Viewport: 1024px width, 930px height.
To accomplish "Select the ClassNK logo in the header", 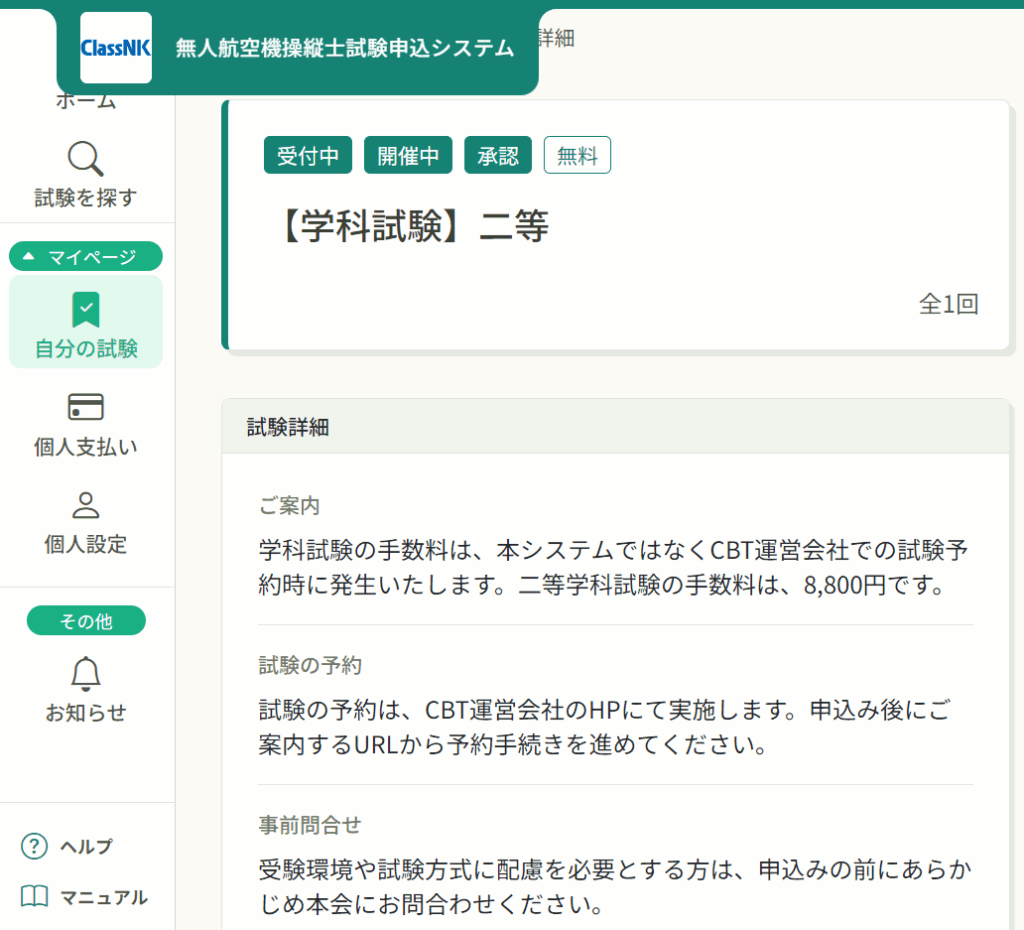I will [115, 47].
